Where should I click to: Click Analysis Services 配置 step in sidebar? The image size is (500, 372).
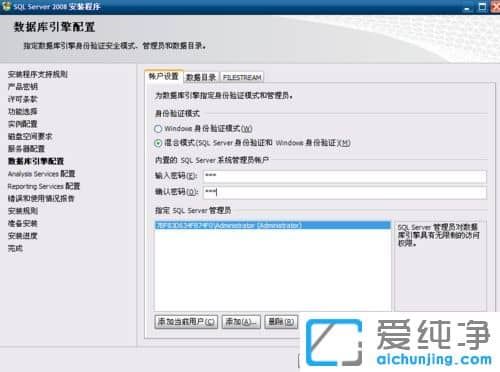pyautogui.click(x=42, y=174)
